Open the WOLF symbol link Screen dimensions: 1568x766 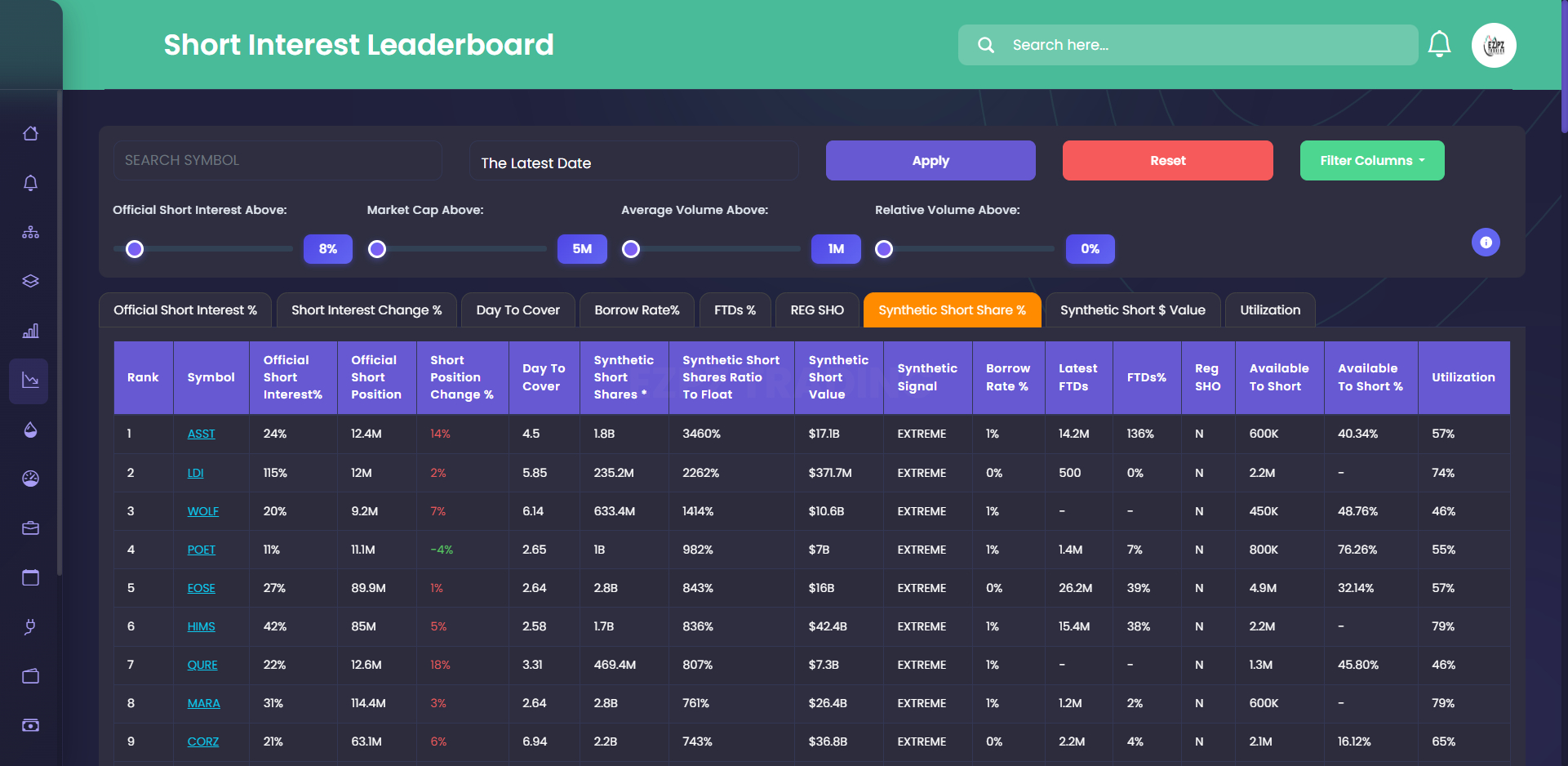202,511
